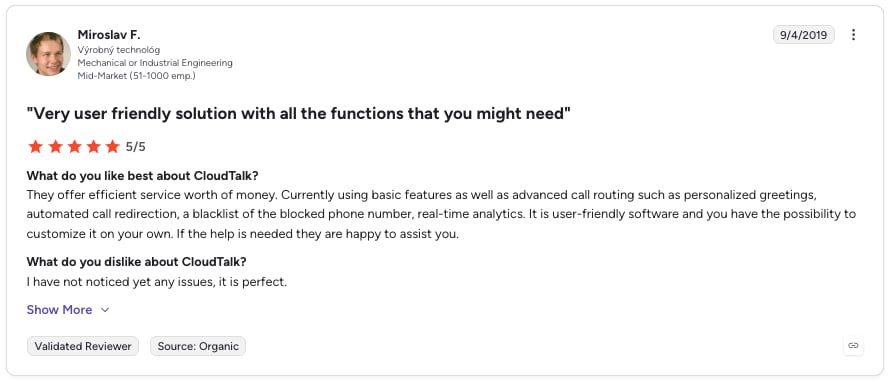Click the 5/5 rating score text
The height and width of the screenshot is (382, 893).
136,147
